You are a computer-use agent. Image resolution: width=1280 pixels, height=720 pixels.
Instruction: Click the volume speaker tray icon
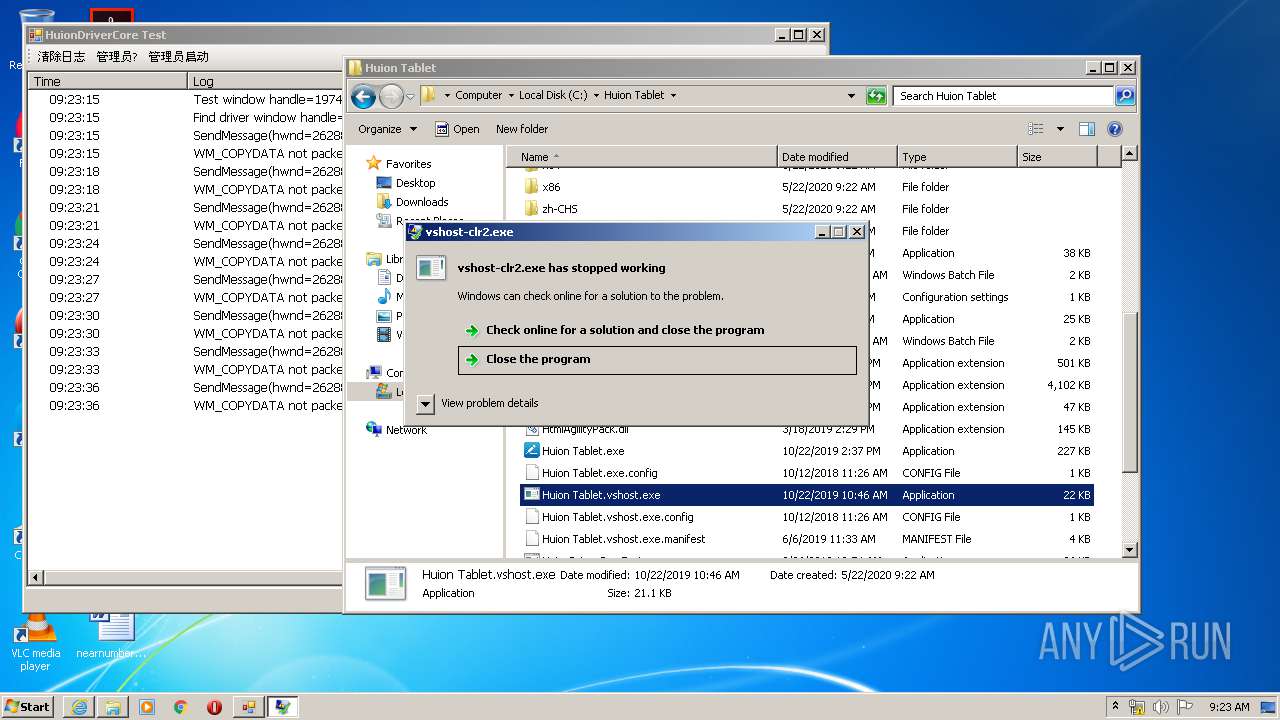click(x=1161, y=707)
